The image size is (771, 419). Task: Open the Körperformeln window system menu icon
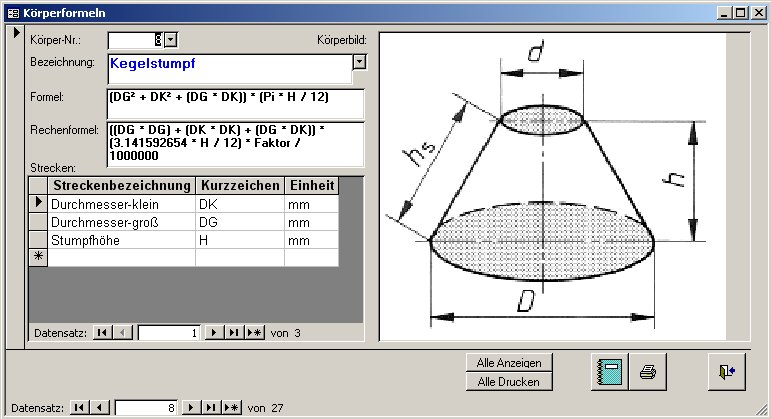12,12
